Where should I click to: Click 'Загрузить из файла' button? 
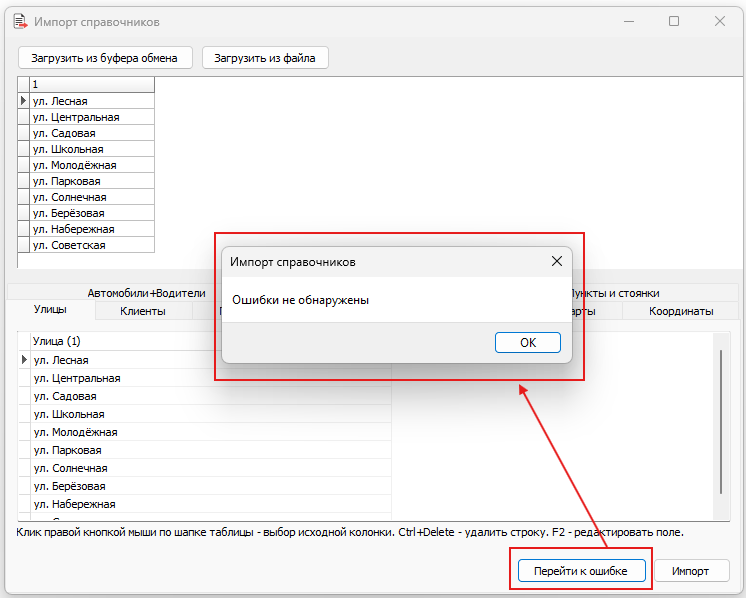(265, 58)
